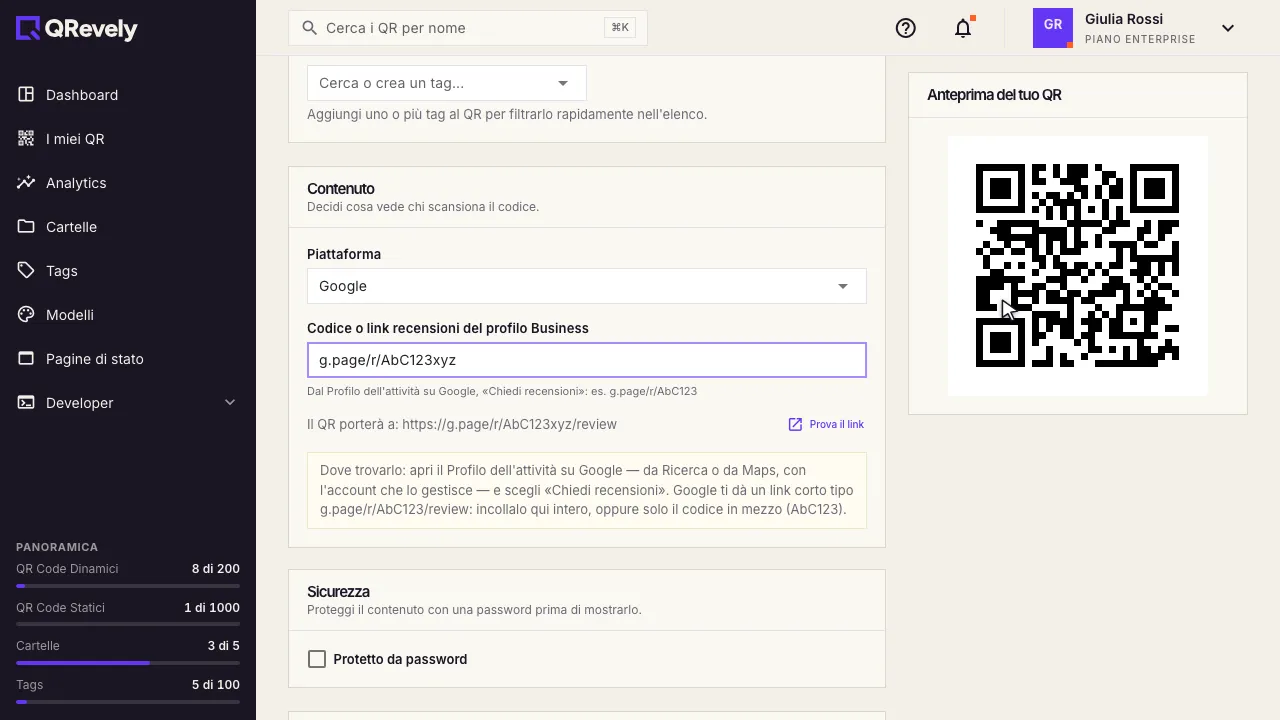The width and height of the screenshot is (1280, 720).
Task: Focus the Cerca i QR per nome field
Action: (x=468, y=28)
